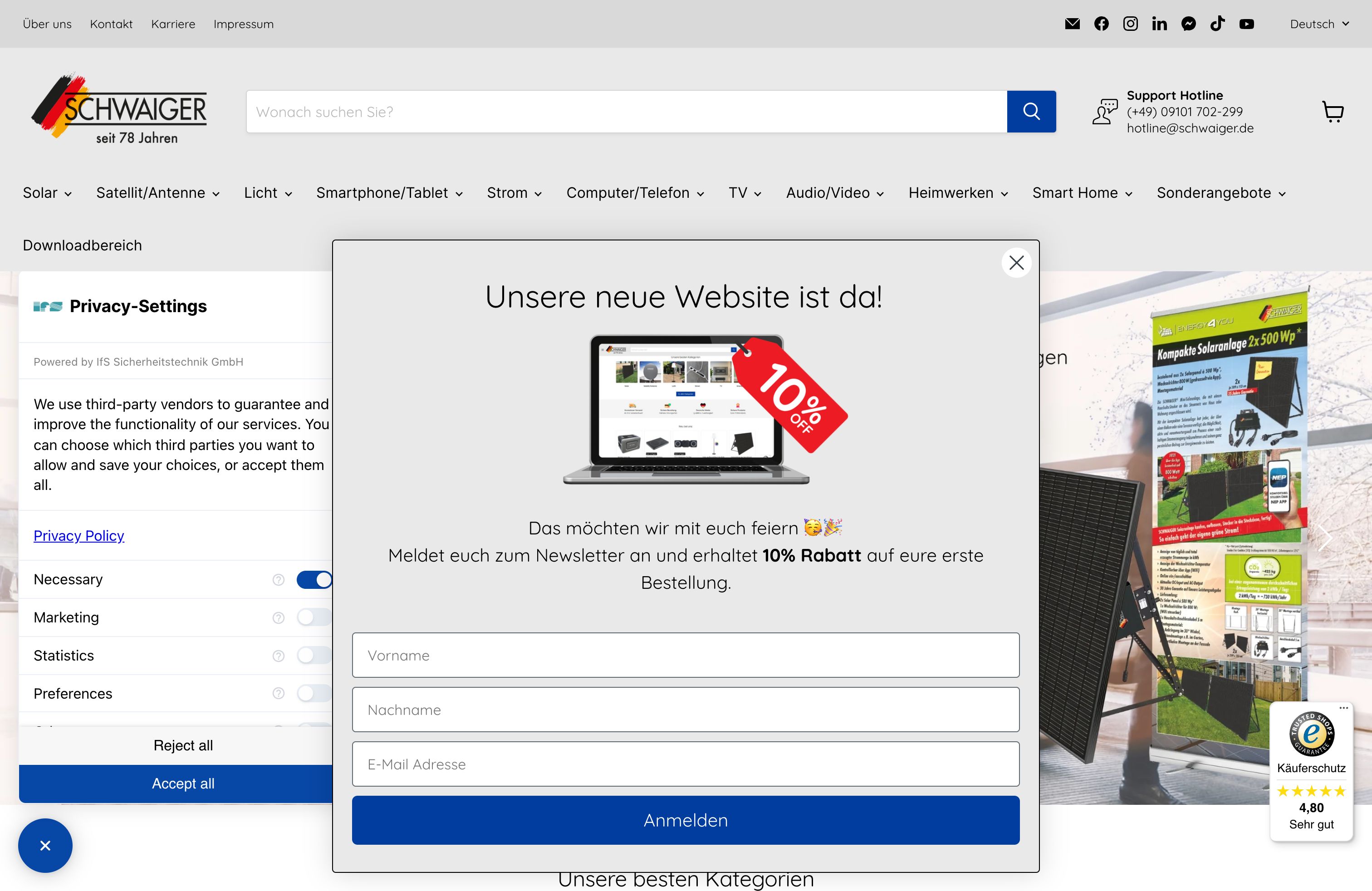Open the Deutsch language dropdown
Viewport: 1372px width, 891px height.
[x=1318, y=24]
